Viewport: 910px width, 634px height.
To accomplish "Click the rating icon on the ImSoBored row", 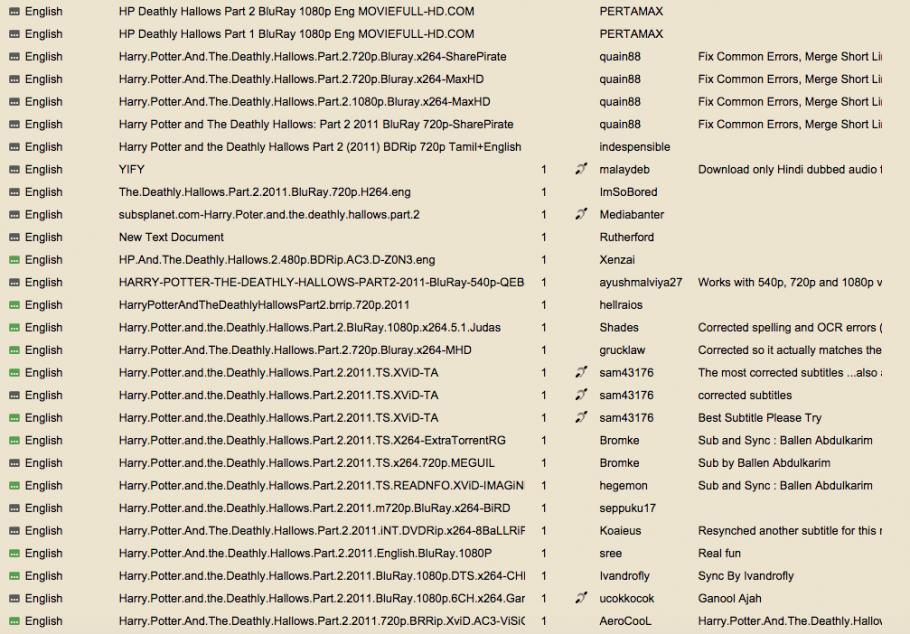I will coord(15,192).
